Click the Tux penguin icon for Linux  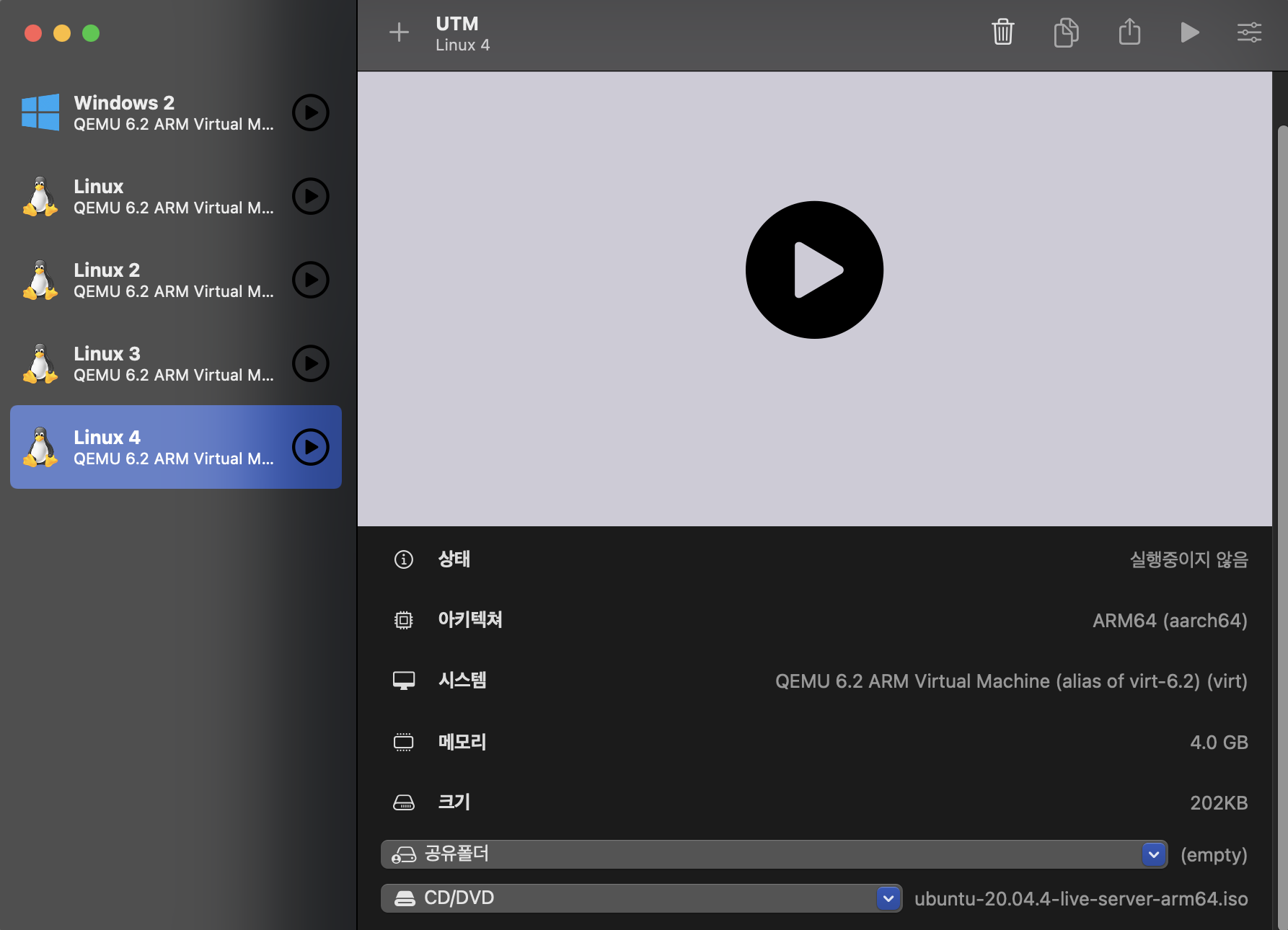[40, 196]
